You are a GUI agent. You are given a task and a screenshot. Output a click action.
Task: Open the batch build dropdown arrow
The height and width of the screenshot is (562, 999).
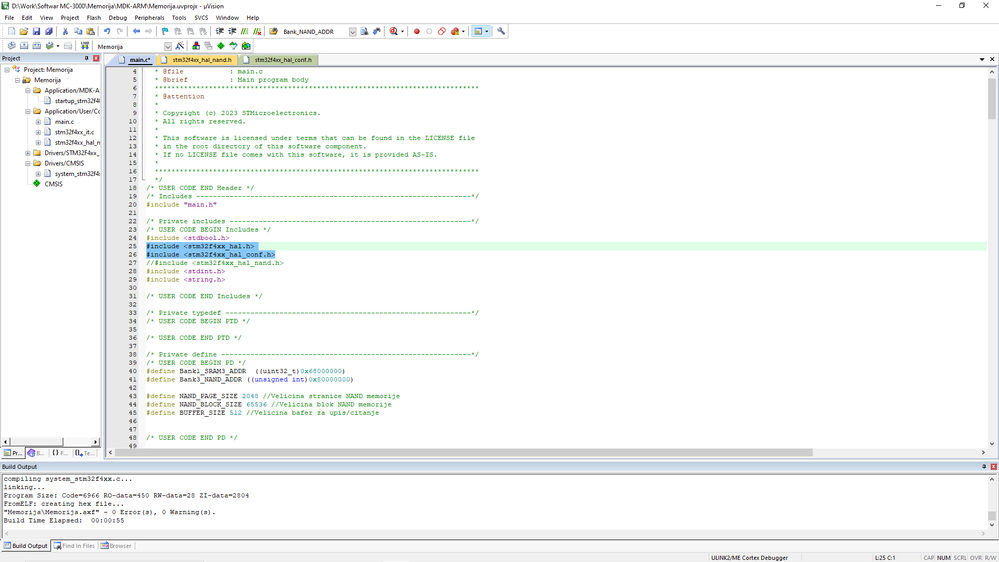point(57,46)
